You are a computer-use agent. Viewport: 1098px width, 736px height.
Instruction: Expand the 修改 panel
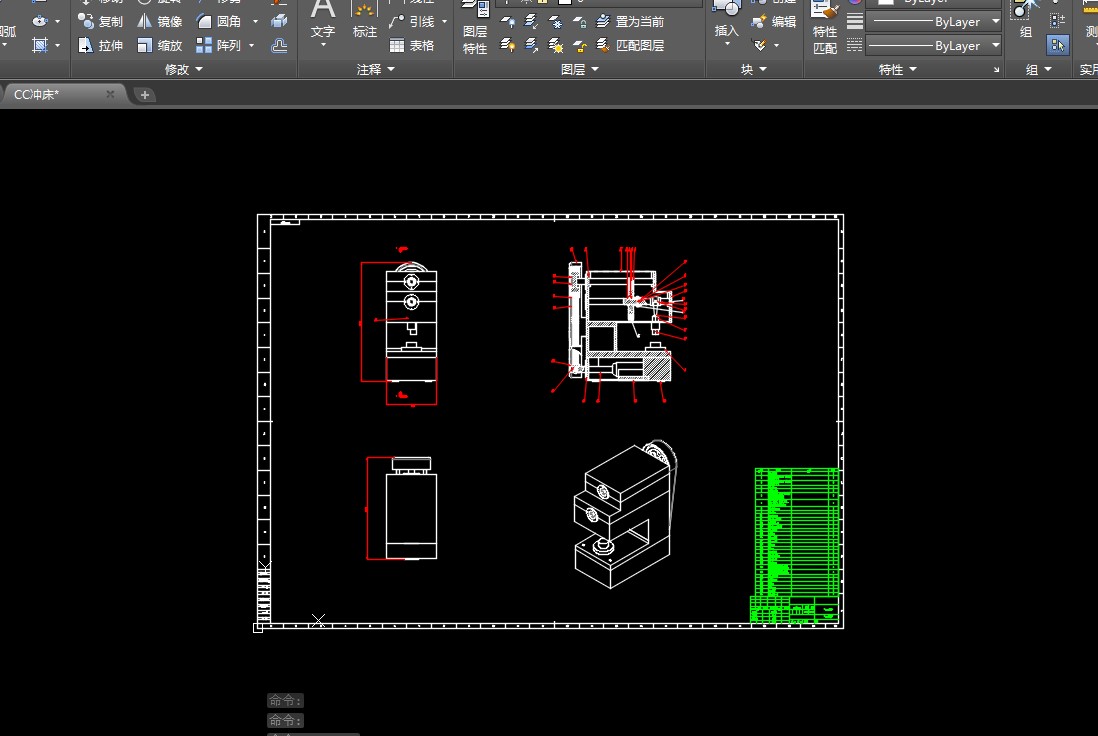pos(184,69)
